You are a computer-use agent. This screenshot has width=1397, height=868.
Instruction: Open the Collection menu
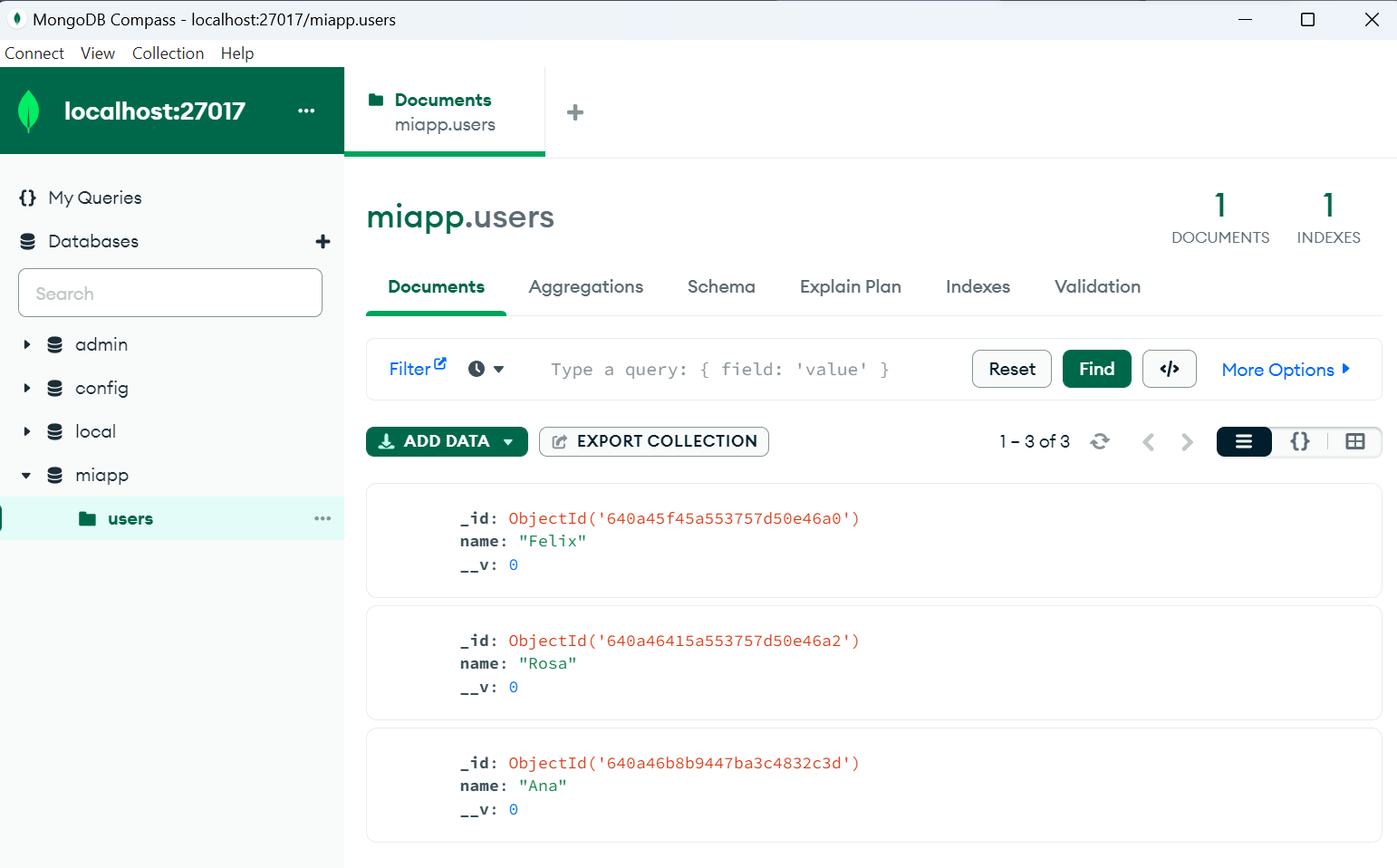point(168,53)
